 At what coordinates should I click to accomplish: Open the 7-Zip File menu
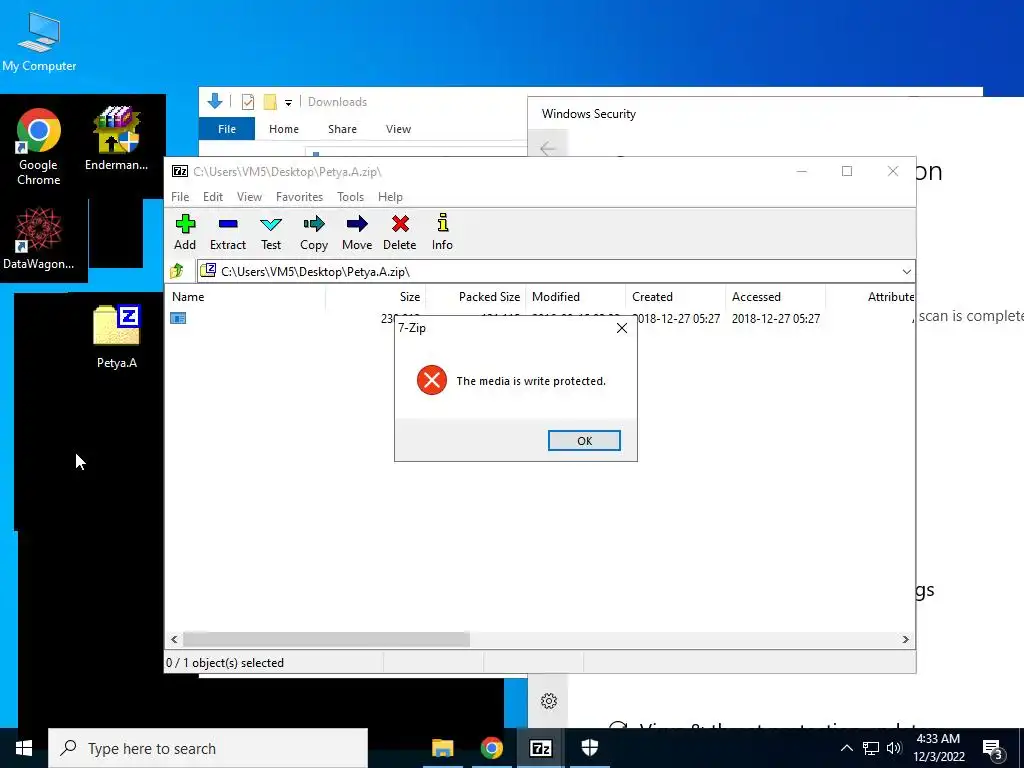pyautogui.click(x=180, y=197)
